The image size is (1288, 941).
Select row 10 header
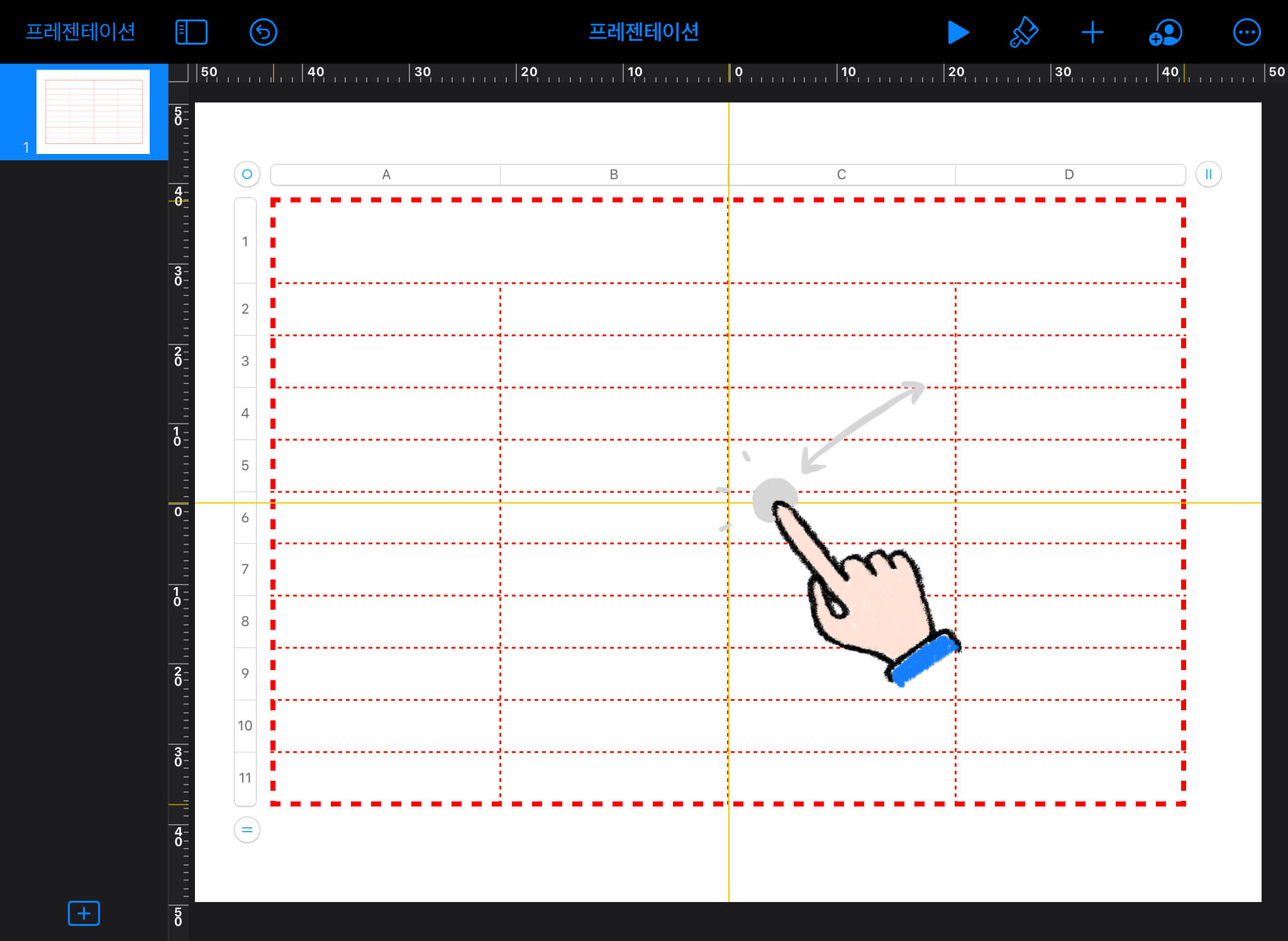[245, 725]
